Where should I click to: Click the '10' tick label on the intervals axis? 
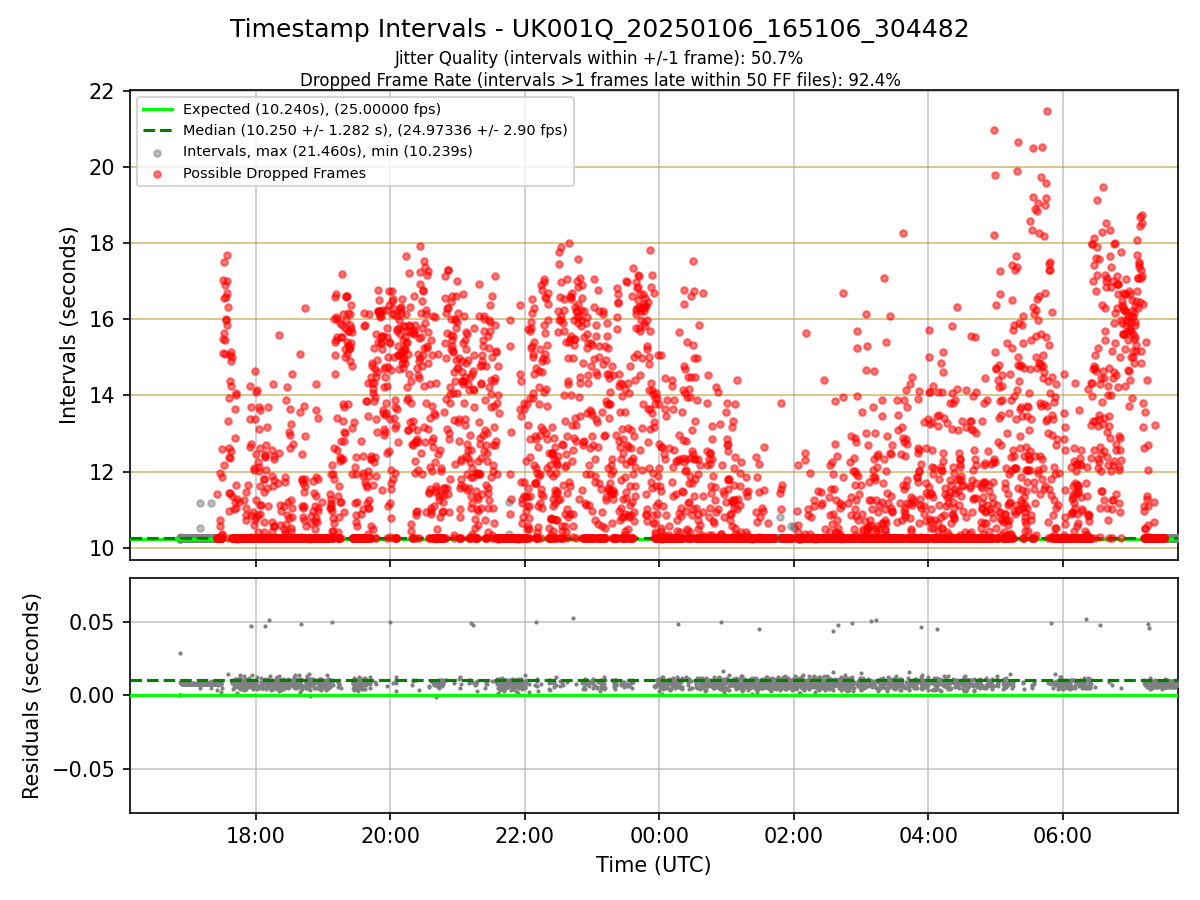(x=104, y=548)
